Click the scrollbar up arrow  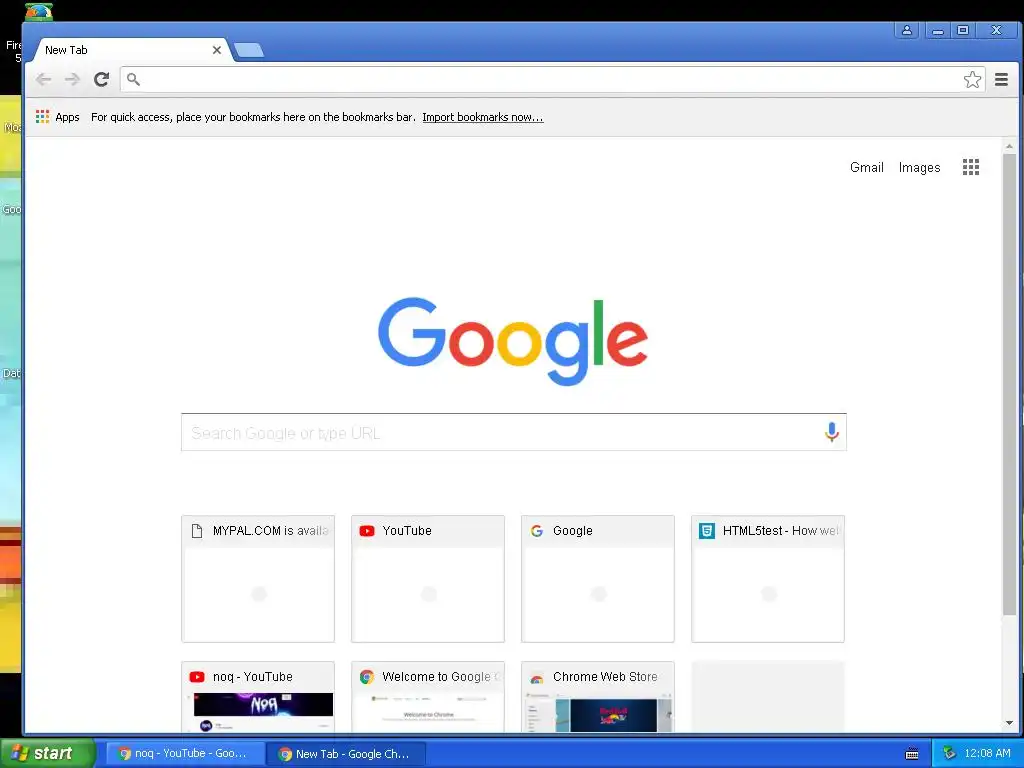click(x=1009, y=146)
